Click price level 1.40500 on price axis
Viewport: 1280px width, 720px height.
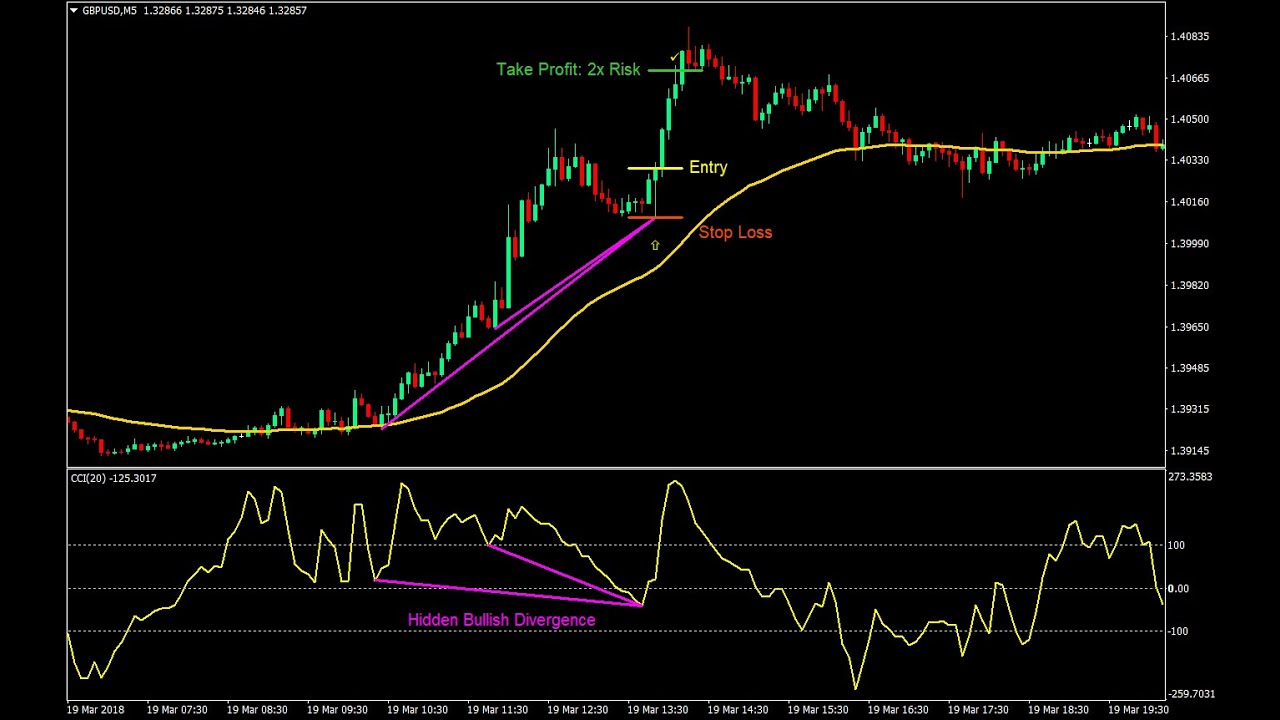1189,119
